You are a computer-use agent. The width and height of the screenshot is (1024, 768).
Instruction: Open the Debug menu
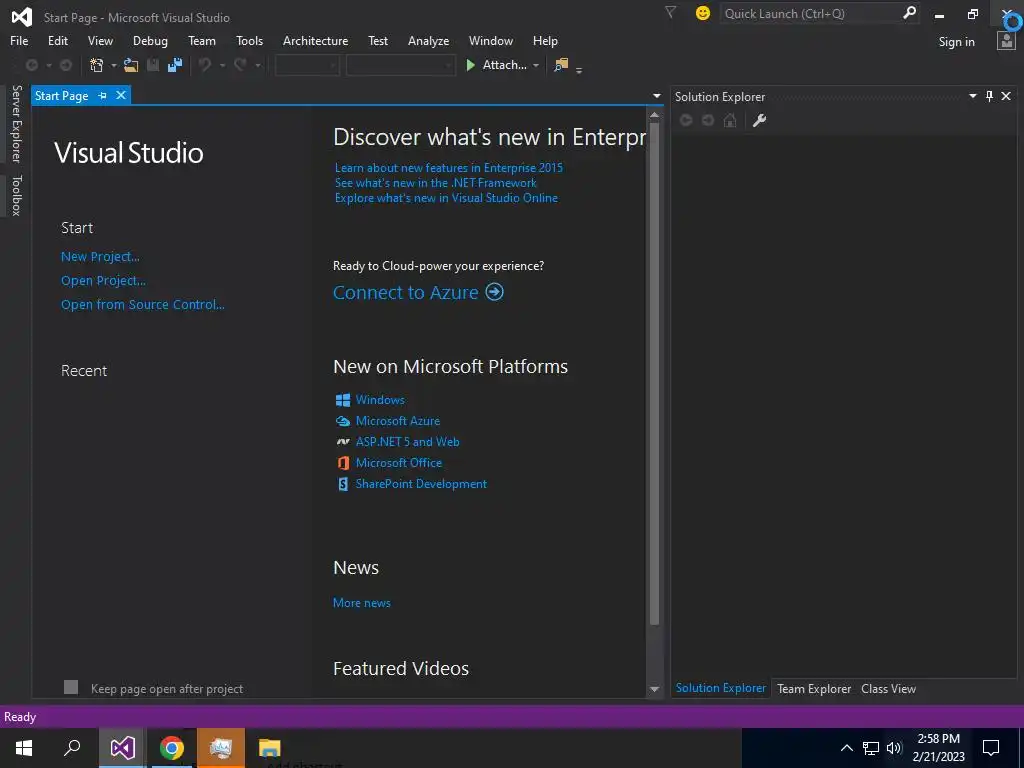150,40
